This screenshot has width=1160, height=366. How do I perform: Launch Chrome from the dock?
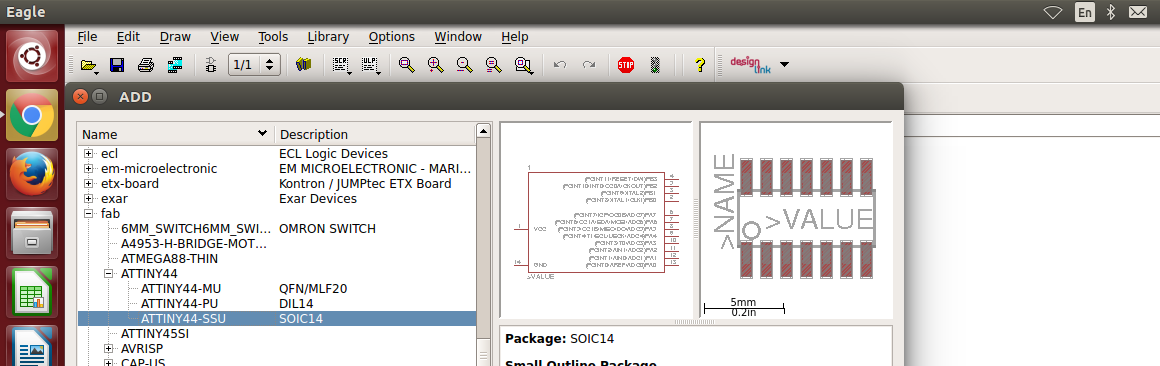point(31,115)
